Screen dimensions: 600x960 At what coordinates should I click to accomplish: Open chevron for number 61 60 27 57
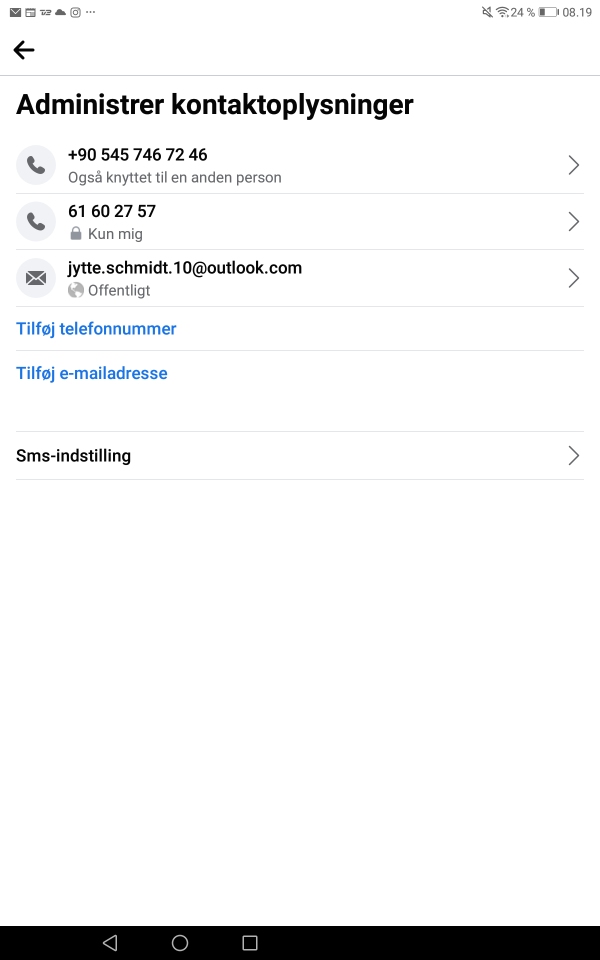pyautogui.click(x=574, y=221)
